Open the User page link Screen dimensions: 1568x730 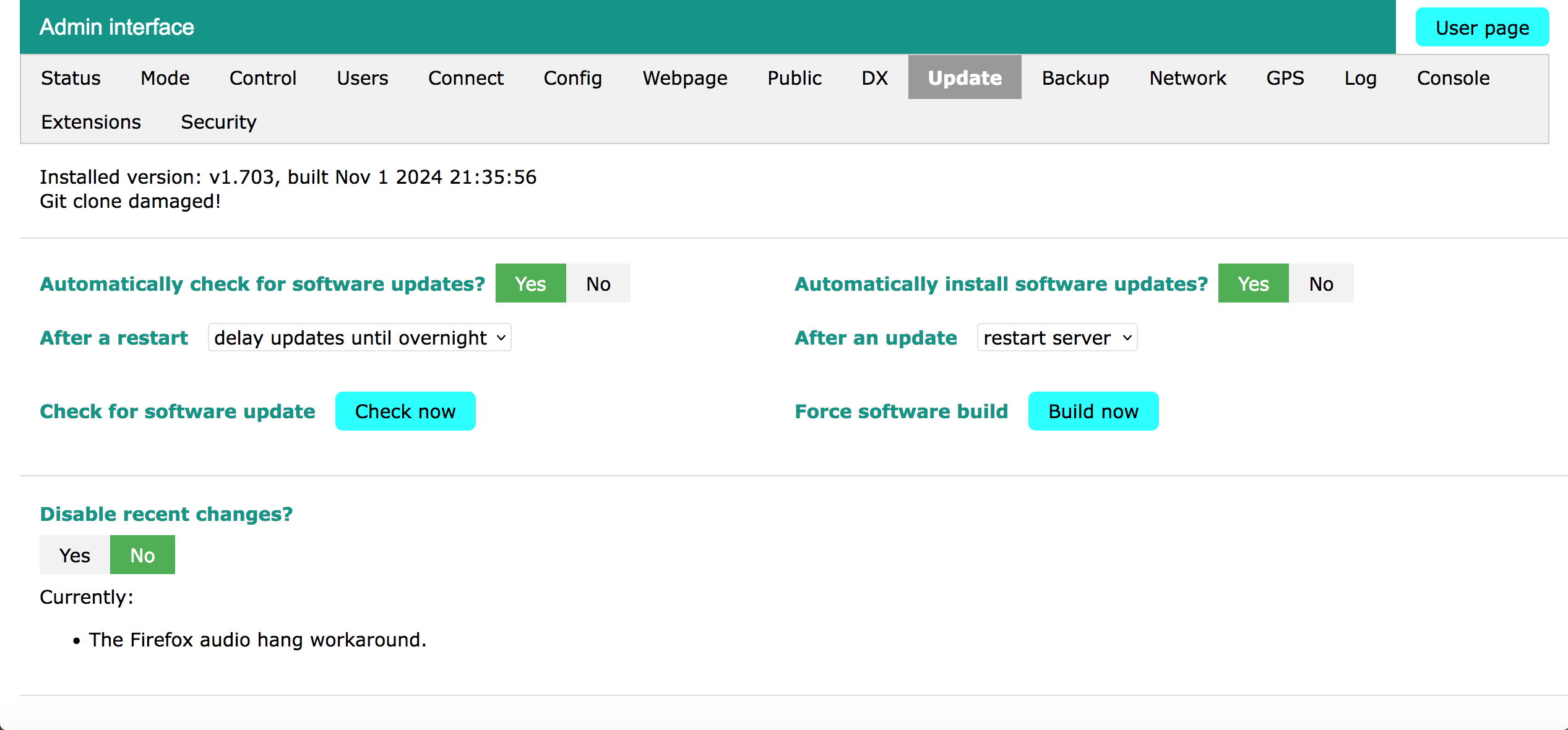coord(1484,27)
